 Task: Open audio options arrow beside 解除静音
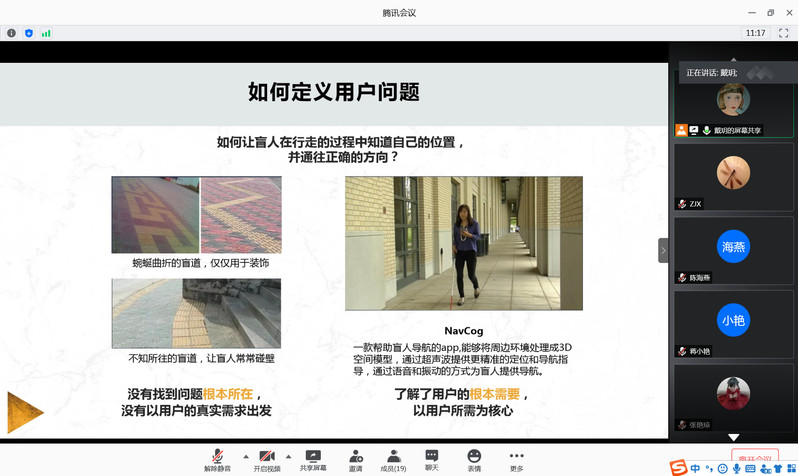pyautogui.click(x=241, y=455)
